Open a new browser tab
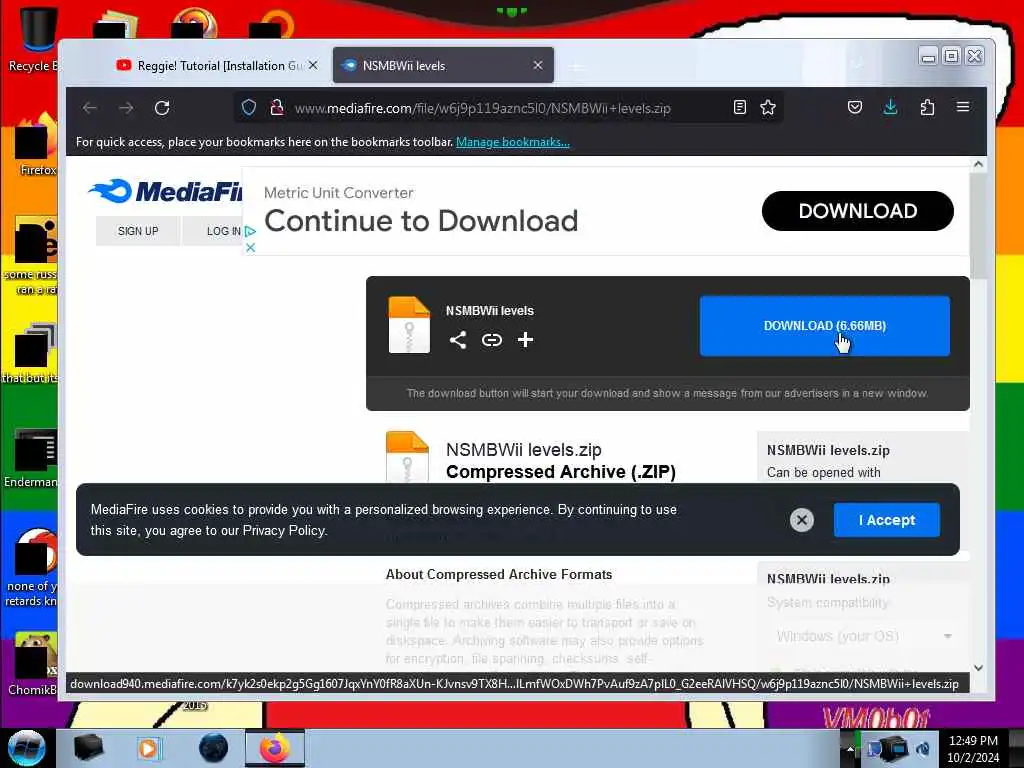 point(576,66)
